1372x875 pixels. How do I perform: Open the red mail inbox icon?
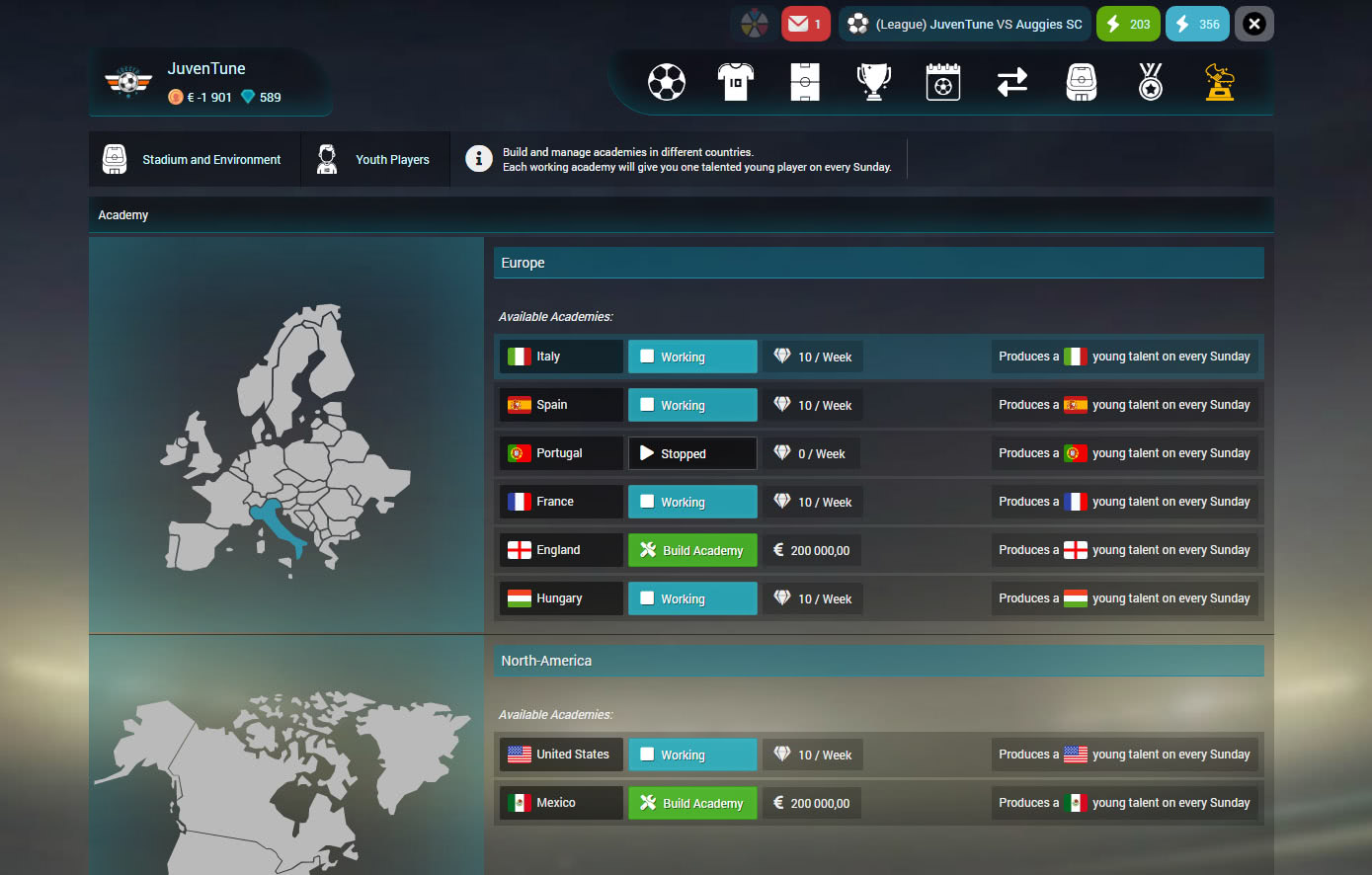(805, 24)
